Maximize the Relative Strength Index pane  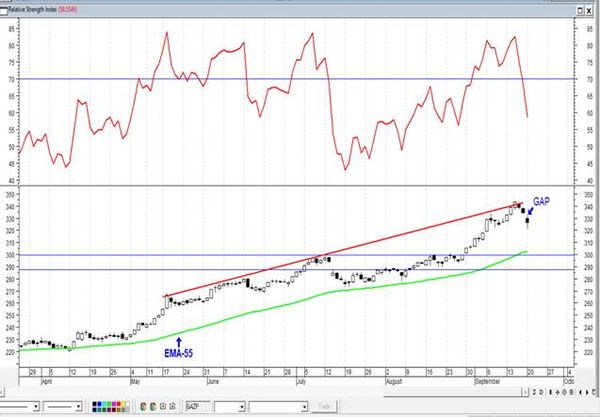580,10
